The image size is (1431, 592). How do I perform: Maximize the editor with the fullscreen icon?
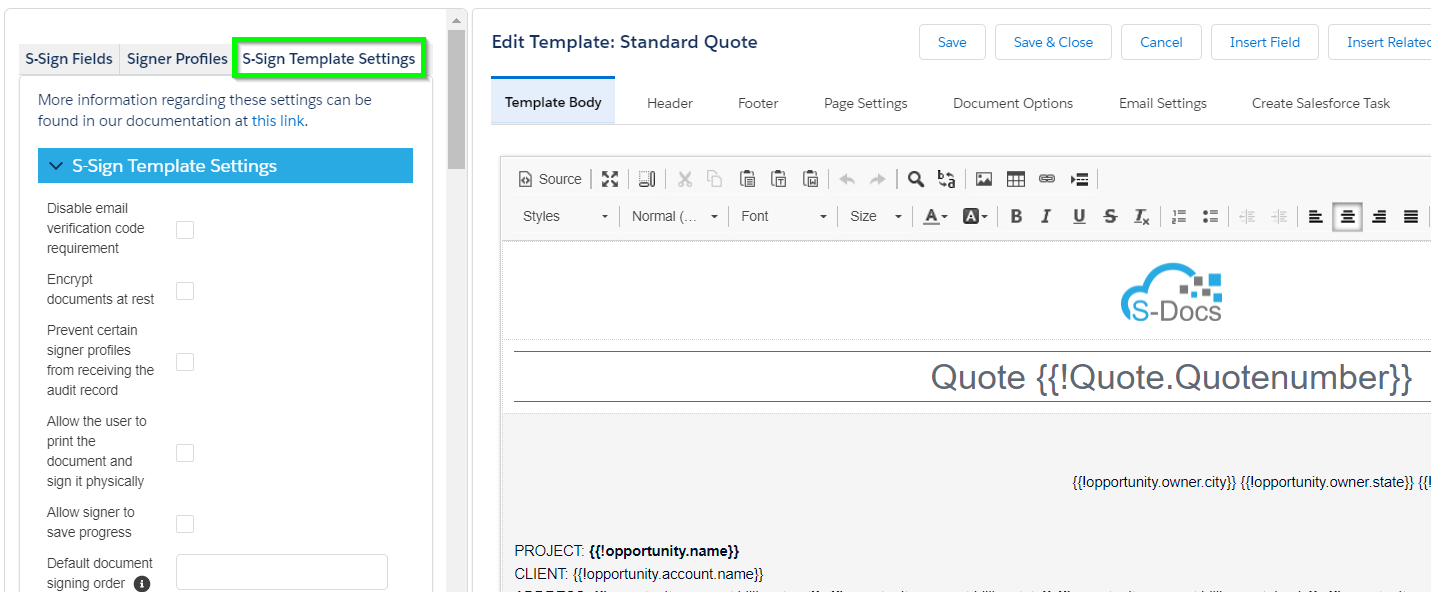(610, 179)
